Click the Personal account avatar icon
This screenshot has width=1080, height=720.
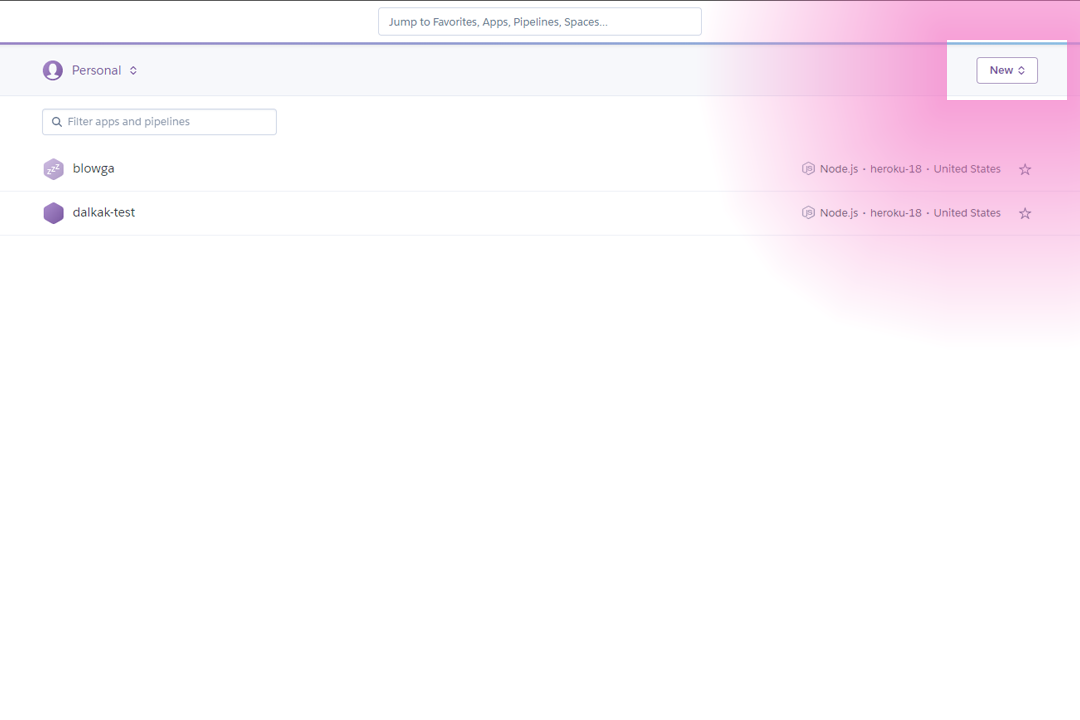coord(53,70)
